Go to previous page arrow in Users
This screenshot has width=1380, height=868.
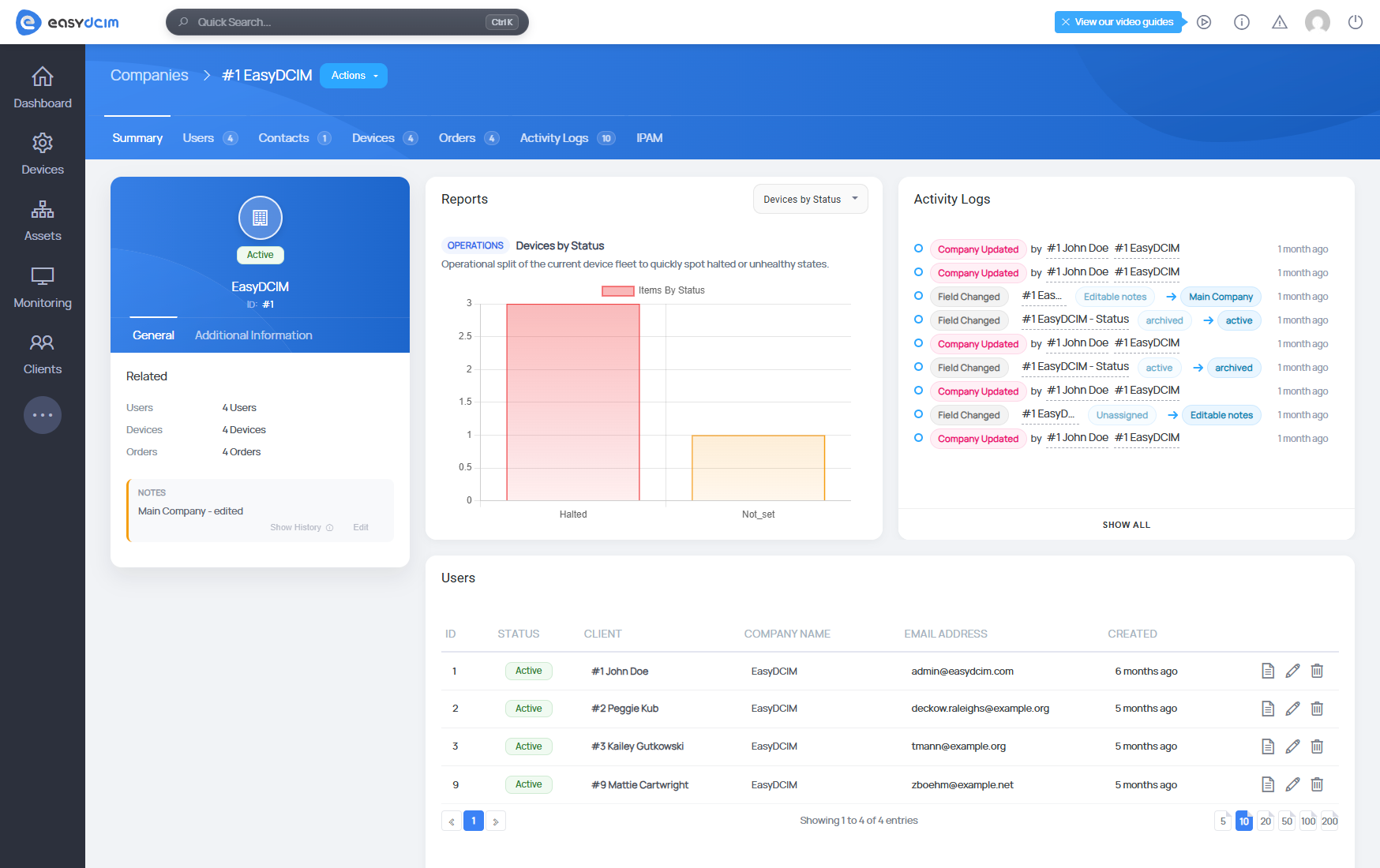tap(452, 821)
